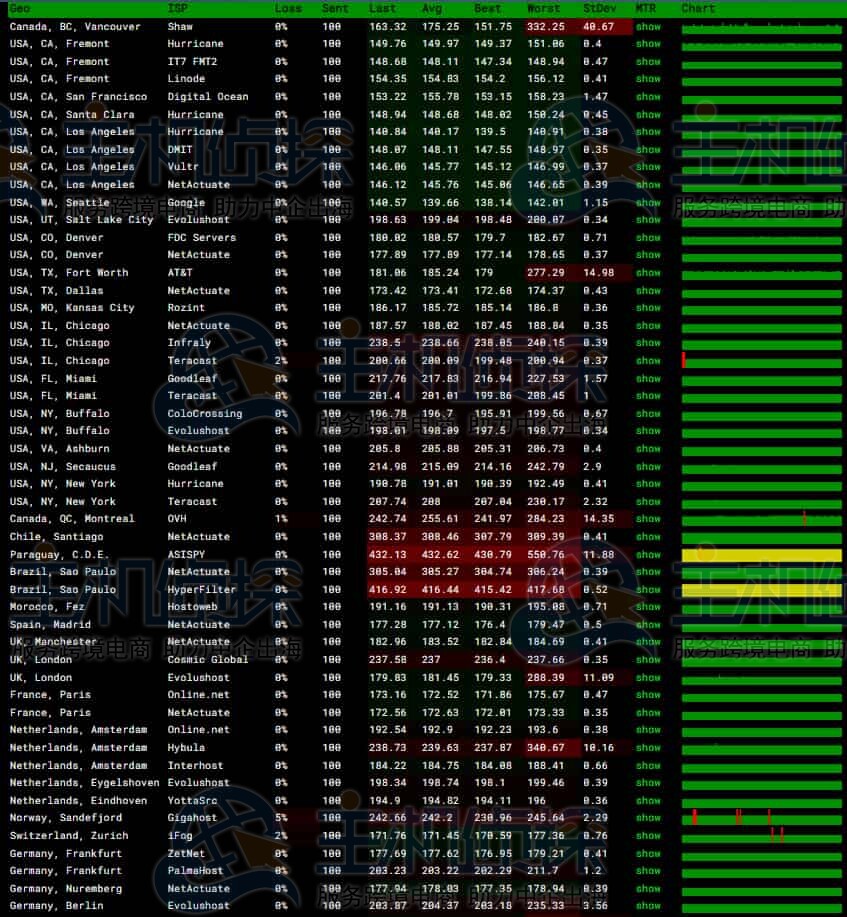The height and width of the screenshot is (917, 847).
Task: Select 'Chile, Santiago' geo cell
Action: click(x=56, y=537)
